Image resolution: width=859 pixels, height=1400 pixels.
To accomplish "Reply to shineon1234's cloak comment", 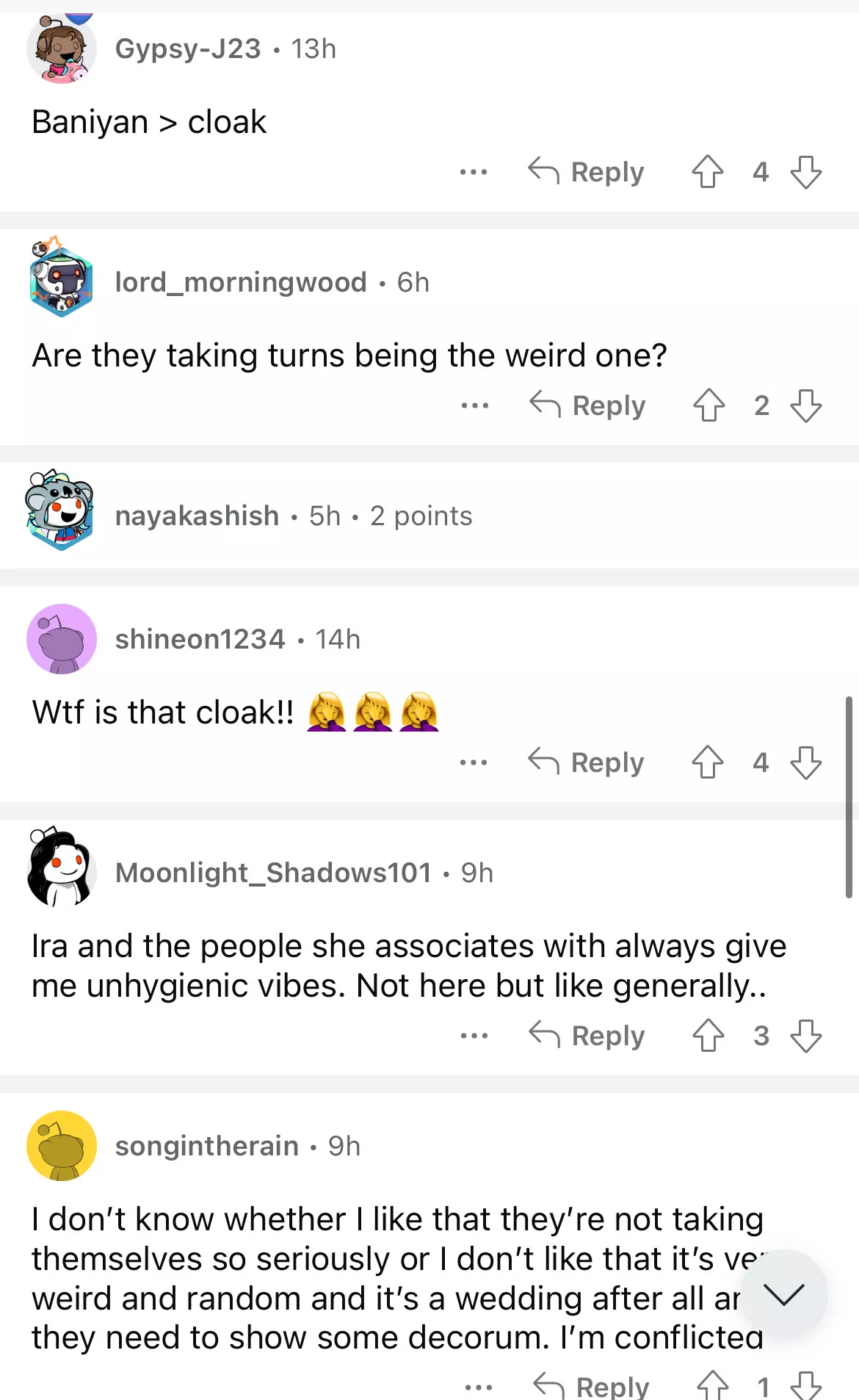I will point(586,762).
